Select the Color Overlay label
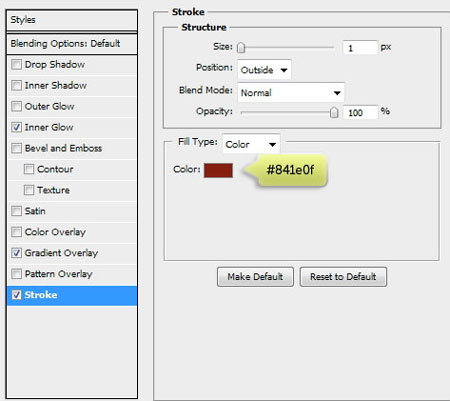 click(55, 232)
